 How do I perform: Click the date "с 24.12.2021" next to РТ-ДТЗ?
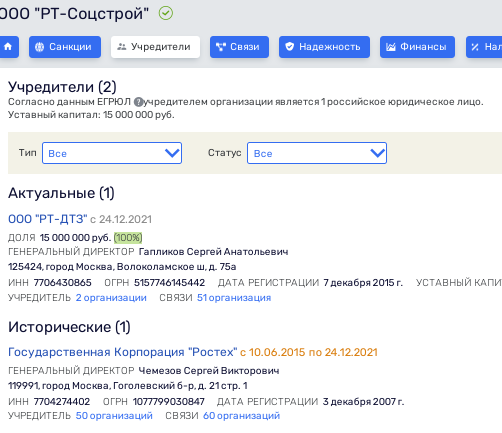pos(121,219)
